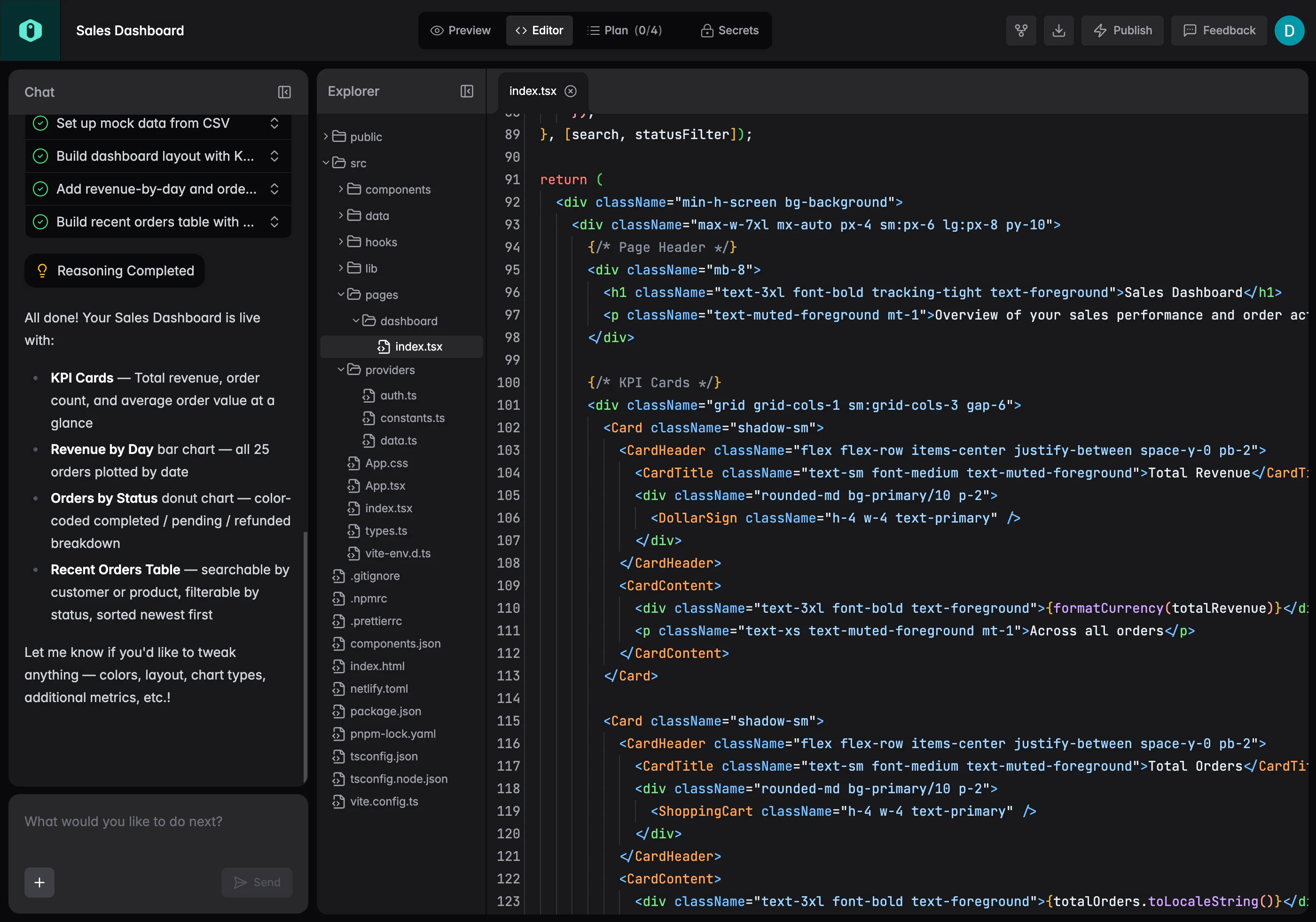Click the app logo in the top-left corner
Screen dimensions: 1316x922
[x=30, y=31]
